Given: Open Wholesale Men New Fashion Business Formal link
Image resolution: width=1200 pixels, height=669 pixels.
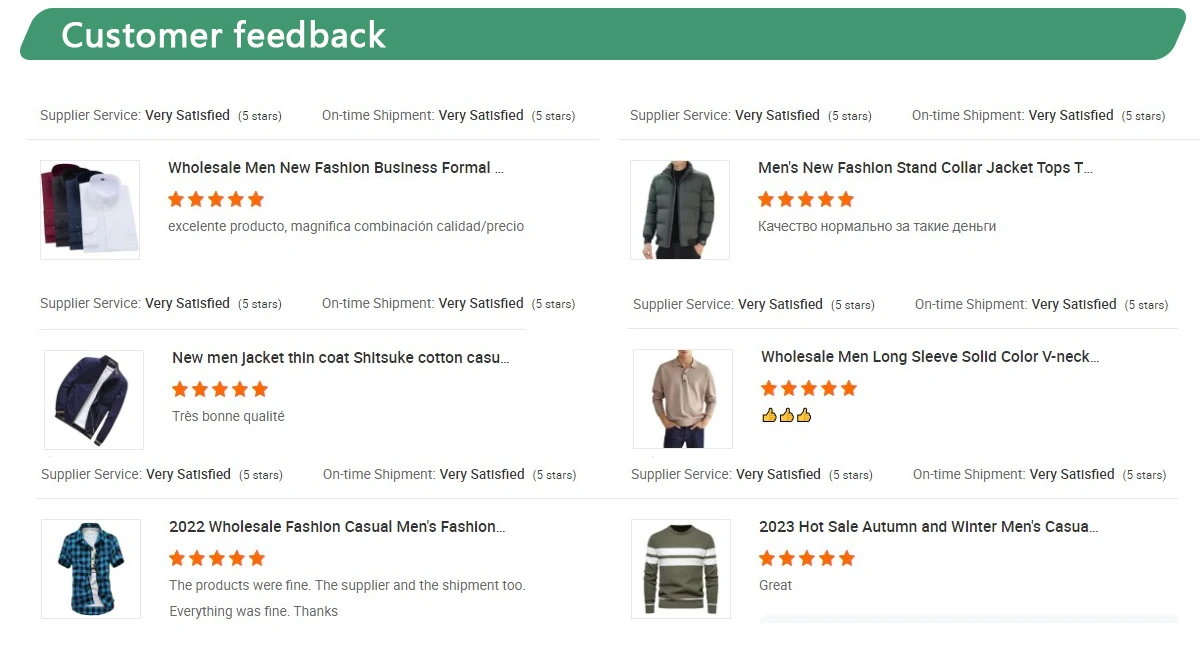Looking at the screenshot, I should (335, 168).
